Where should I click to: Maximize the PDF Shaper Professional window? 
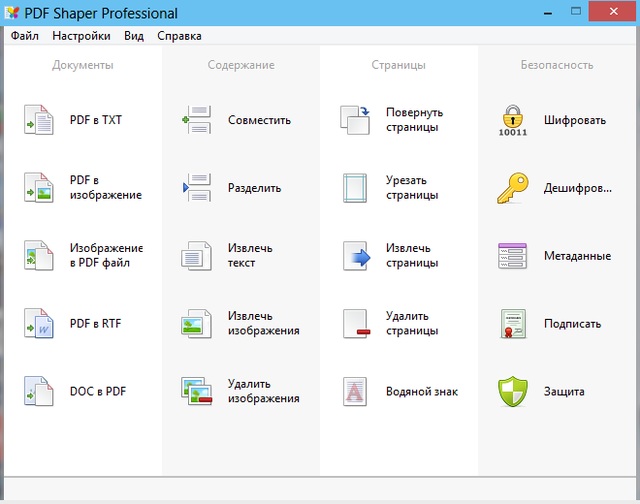pos(576,11)
